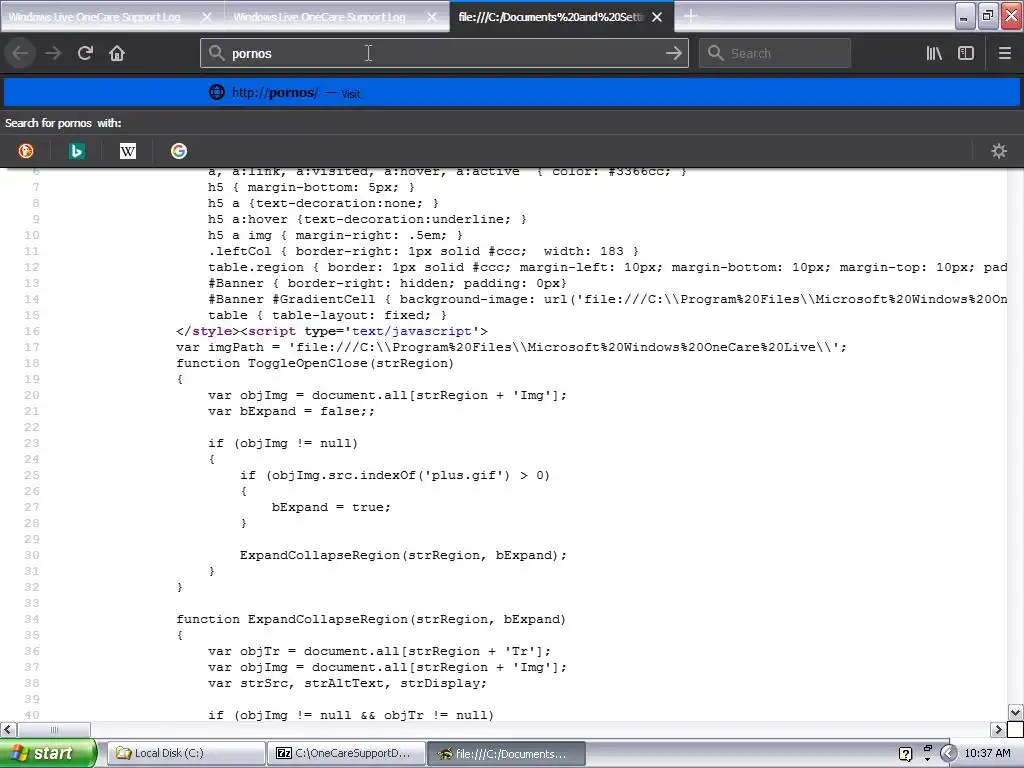Search pornos with Wikipedia
The width and height of the screenshot is (1024, 768).
[x=128, y=151]
